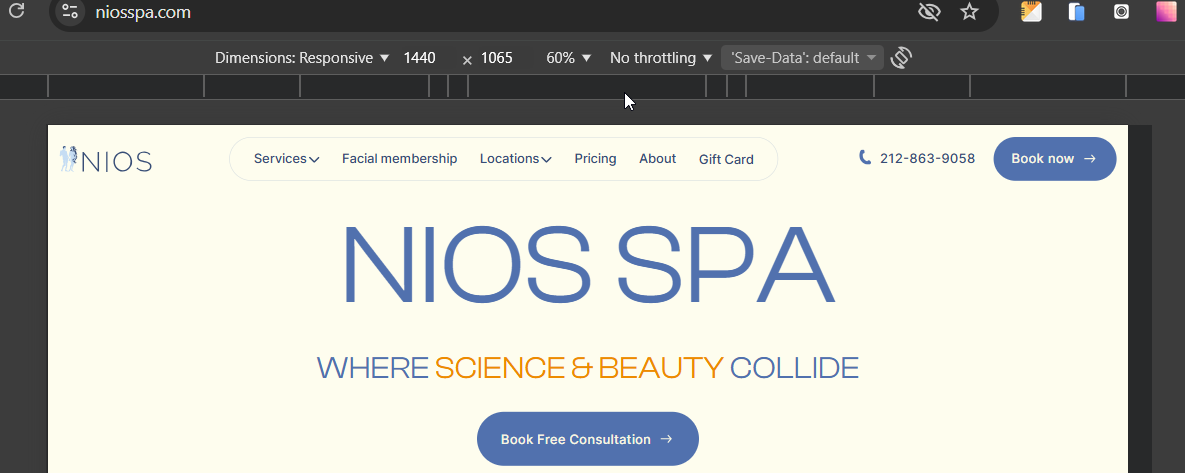
Task: Open the yellow notepad extension icon
Action: [x=1032, y=11]
